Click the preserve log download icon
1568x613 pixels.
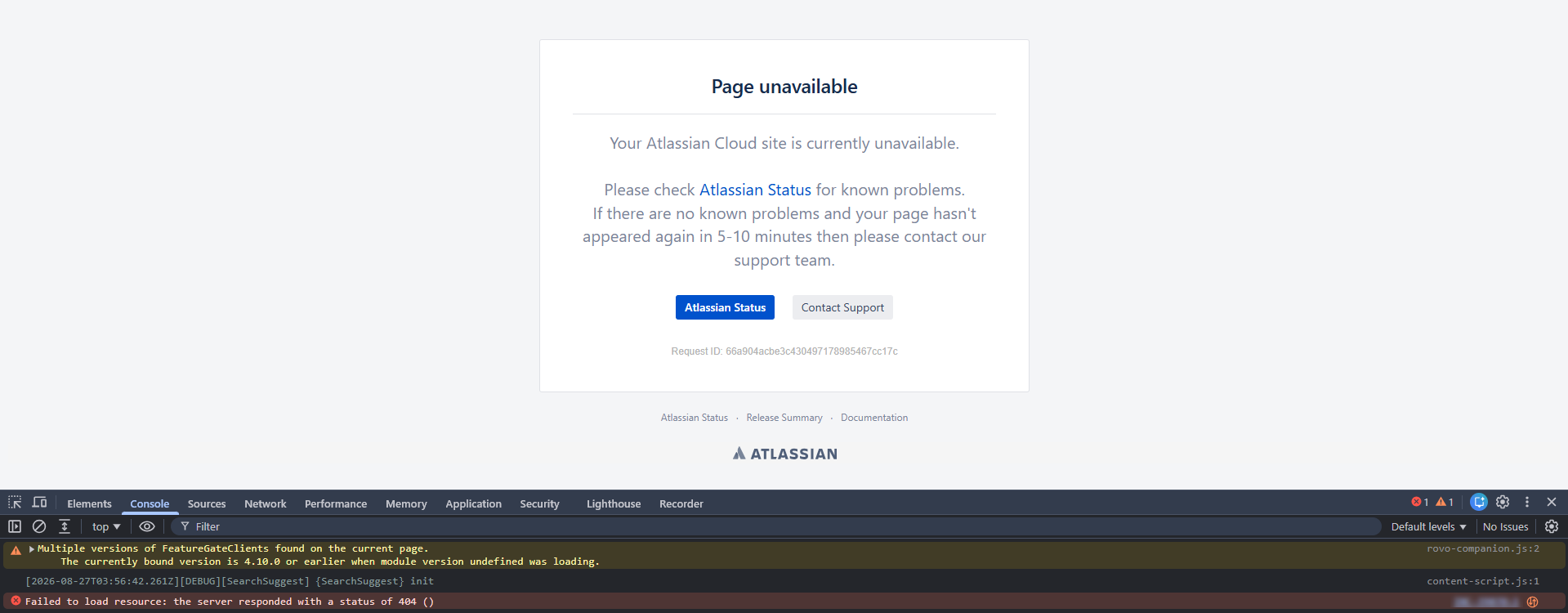click(x=65, y=526)
